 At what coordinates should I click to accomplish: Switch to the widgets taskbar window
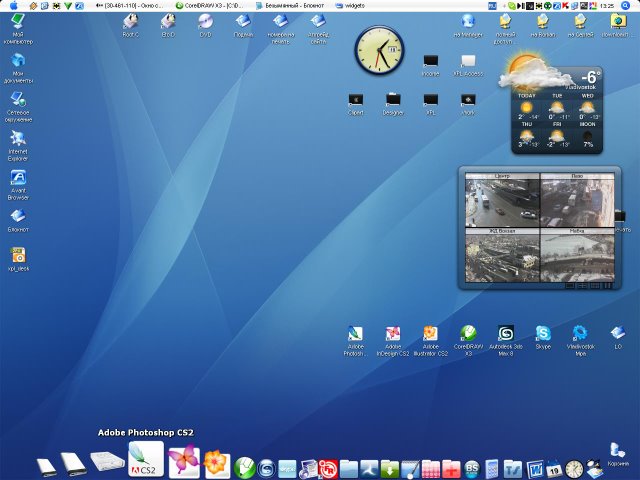point(349,6)
